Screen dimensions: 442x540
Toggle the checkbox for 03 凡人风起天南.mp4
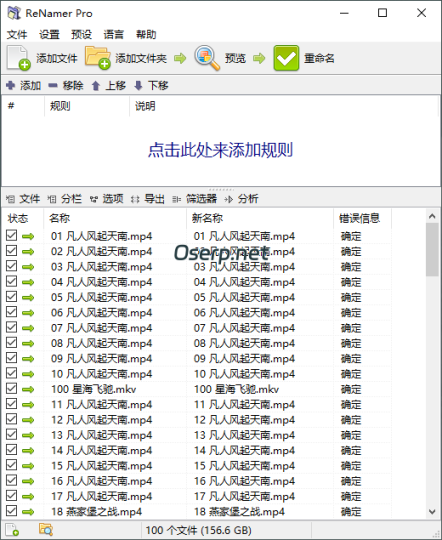click(x=11, y=266)
